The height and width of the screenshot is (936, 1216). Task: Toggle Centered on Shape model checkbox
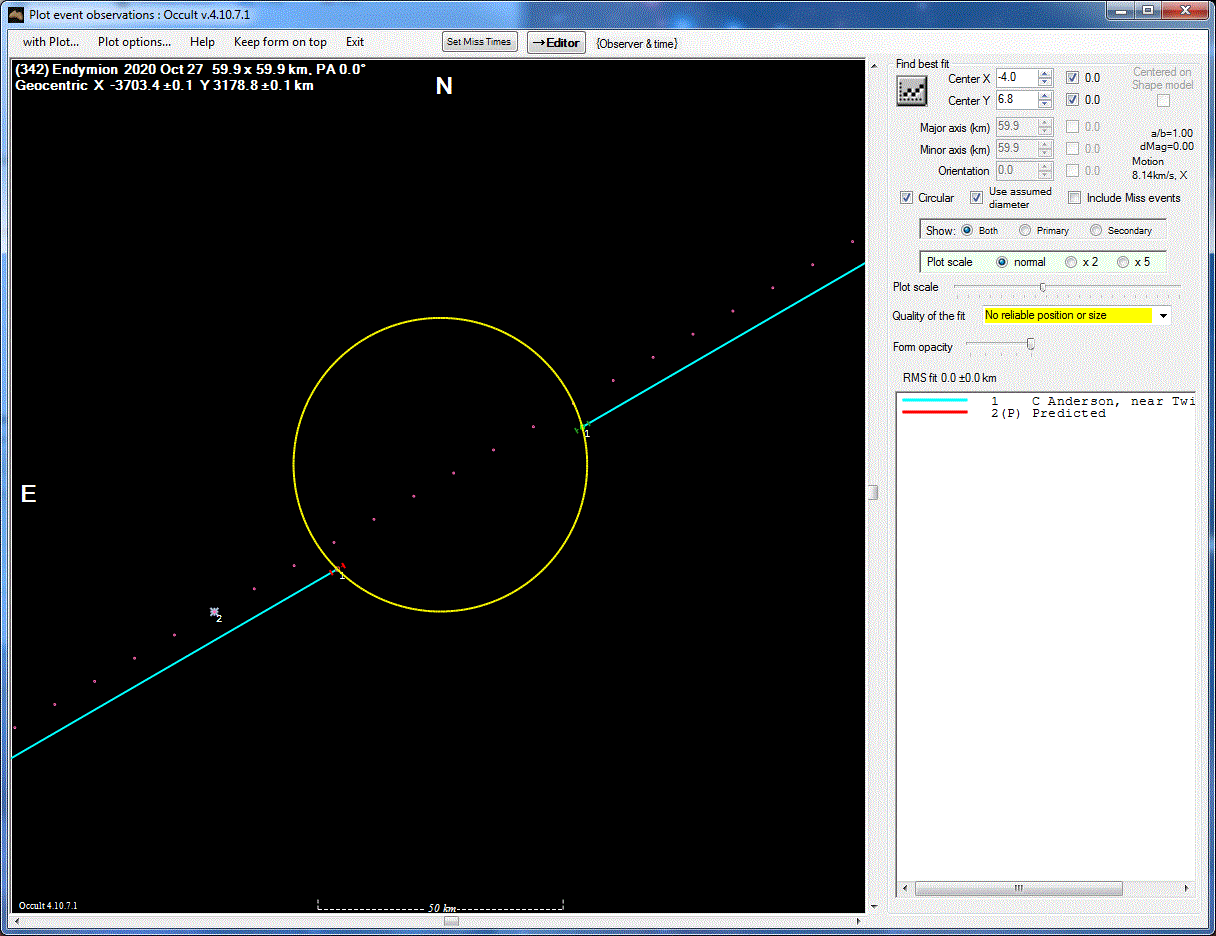click(1163, 101)
